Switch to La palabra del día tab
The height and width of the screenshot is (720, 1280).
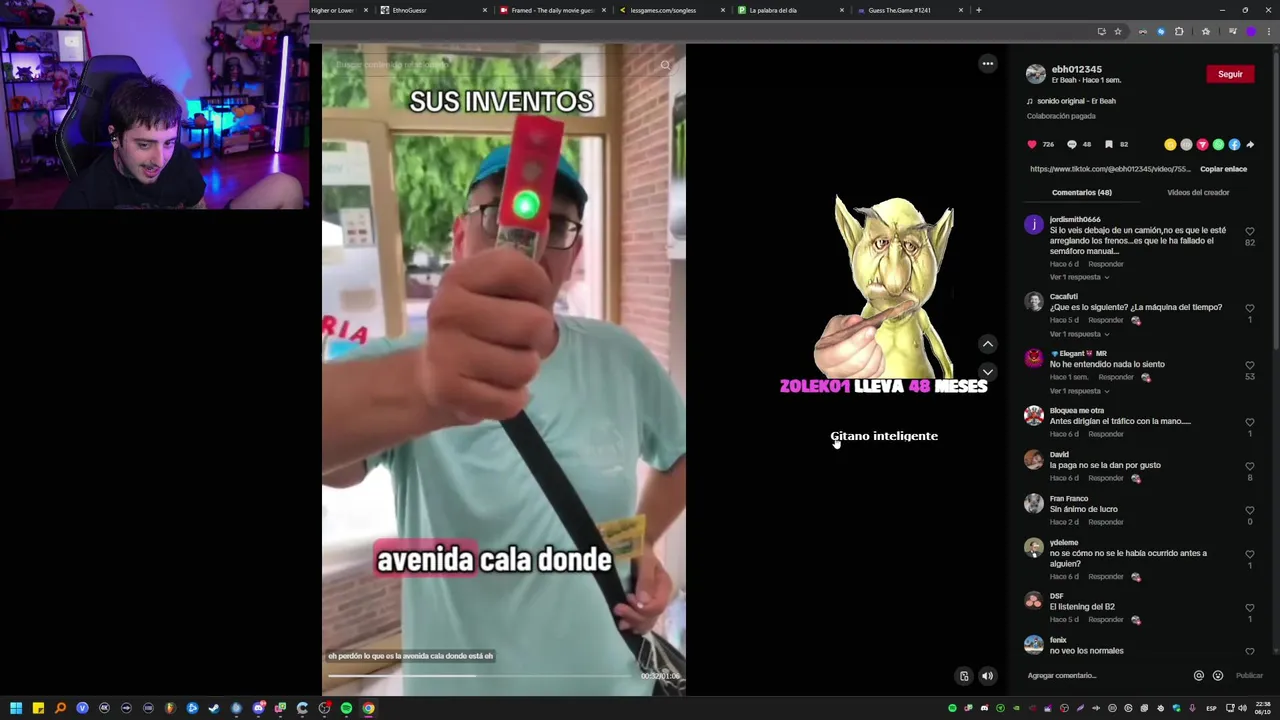[x=791, y=10]
